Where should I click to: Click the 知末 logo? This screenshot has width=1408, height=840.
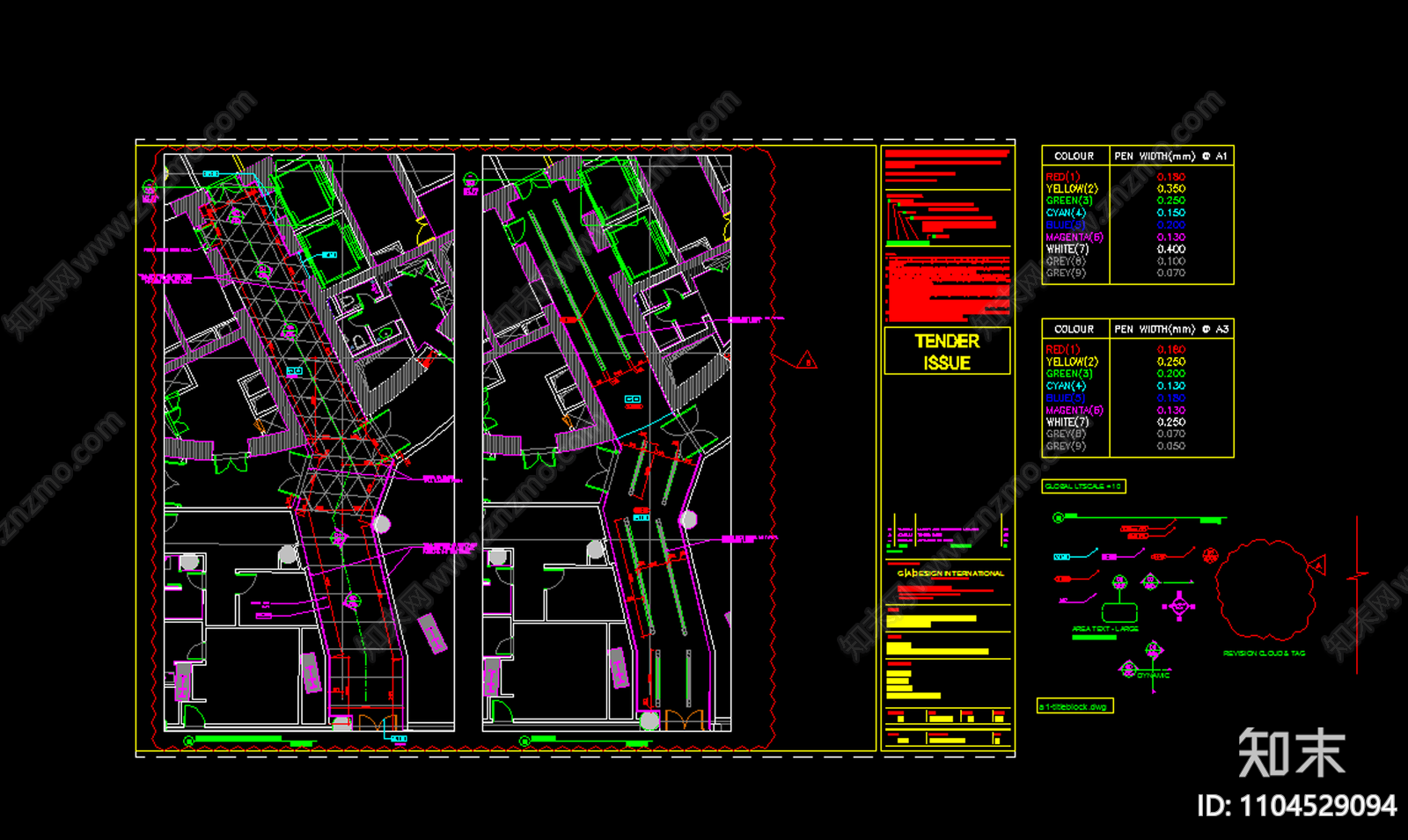(1292, 753)
